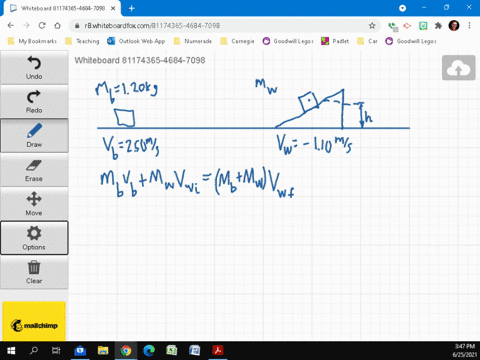Go back in browser history
The height and width of the screenshot is (360, 480).
[11, 25]
